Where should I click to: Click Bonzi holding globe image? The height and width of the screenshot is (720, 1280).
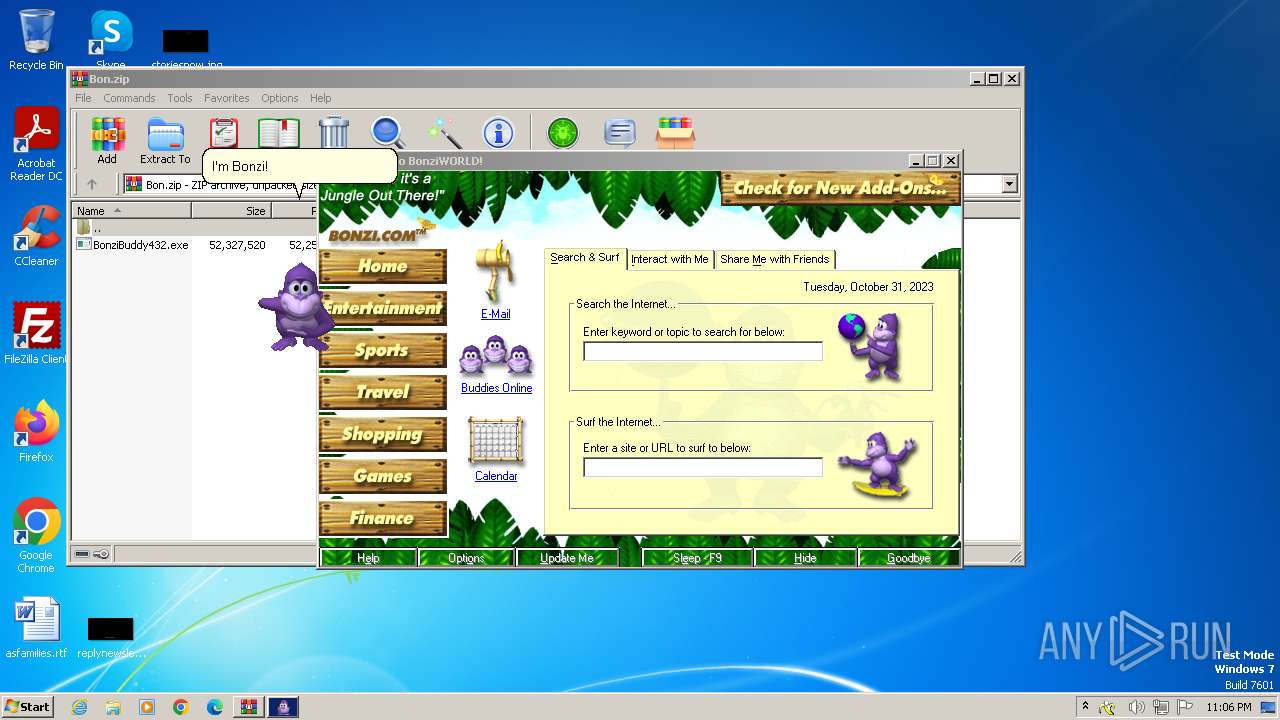[x=872, y=346]
